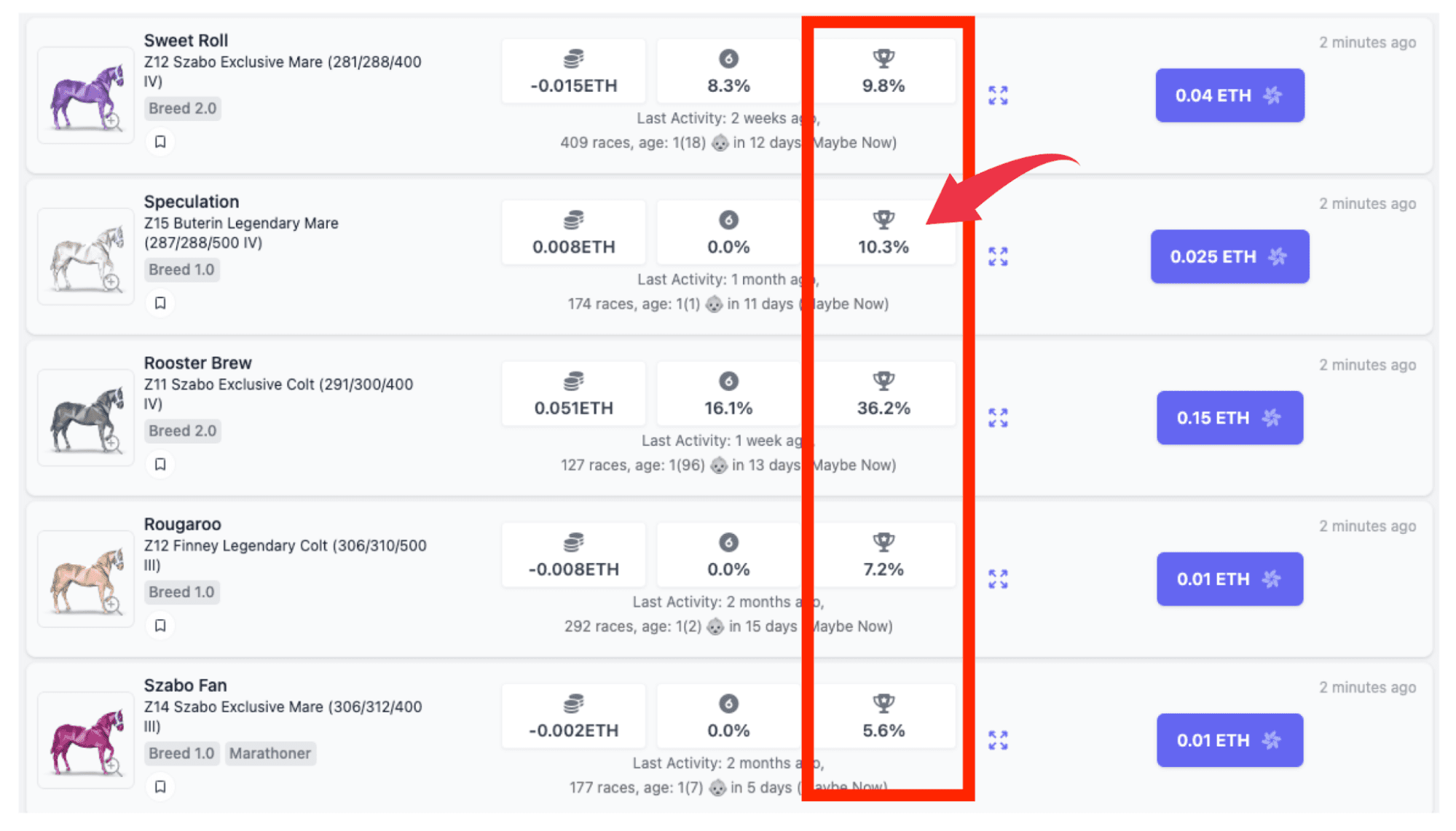Buy Sweet Roll for 0.04 ETH
The height and width of the screenshot is (831, 1456).
click(1229, 95)
